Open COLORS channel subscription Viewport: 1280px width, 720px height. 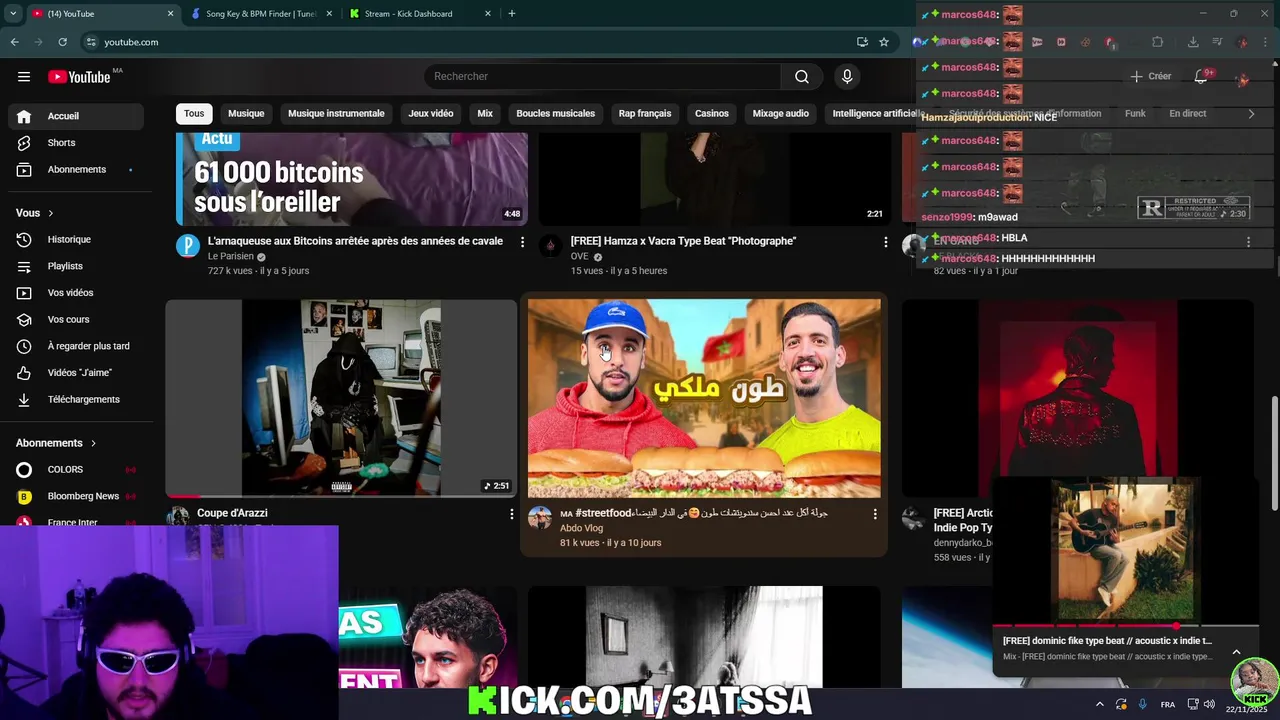click(x=78, y=470)
